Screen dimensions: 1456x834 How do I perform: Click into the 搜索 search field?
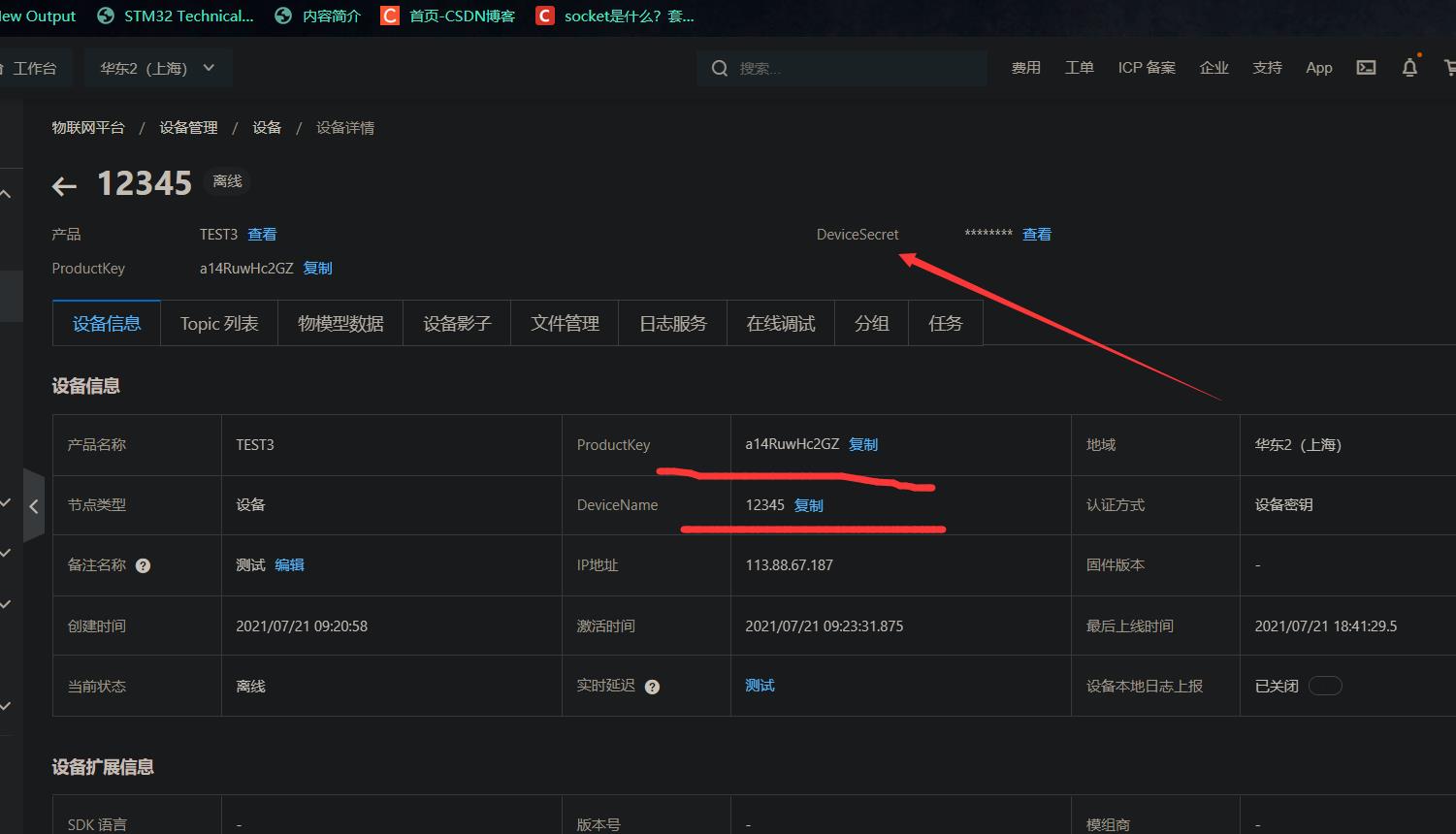point(842,68)
